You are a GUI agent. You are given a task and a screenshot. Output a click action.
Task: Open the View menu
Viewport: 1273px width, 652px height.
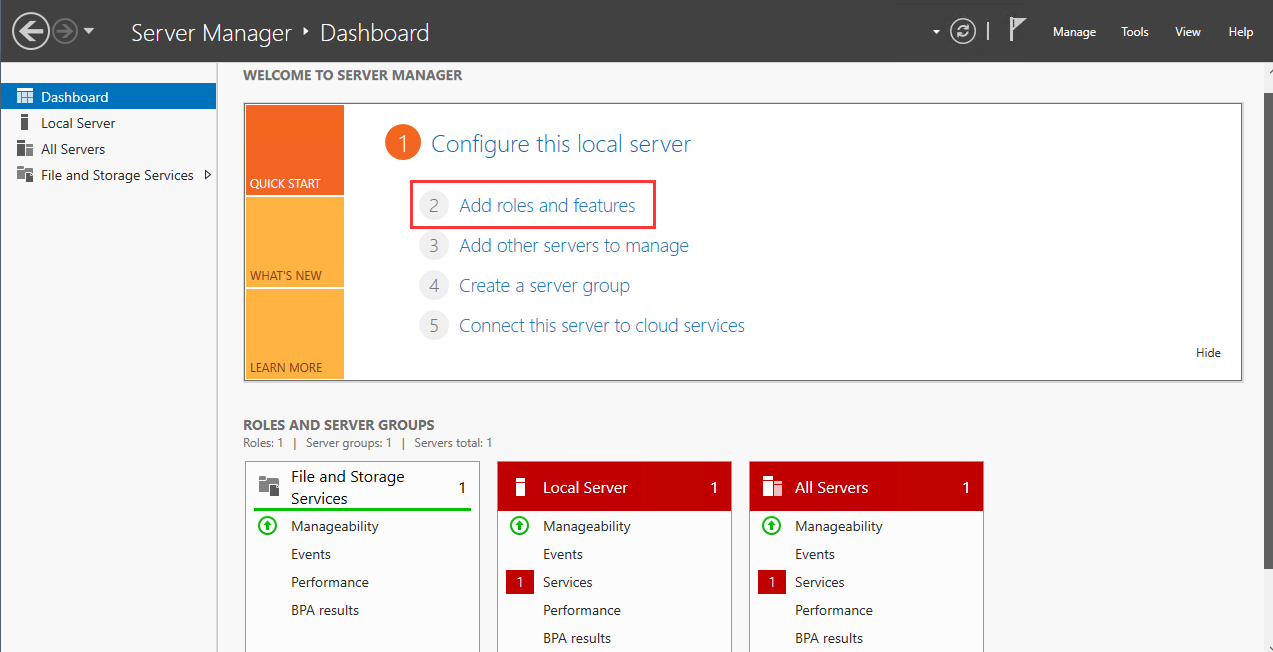(x=1188, y=32)
